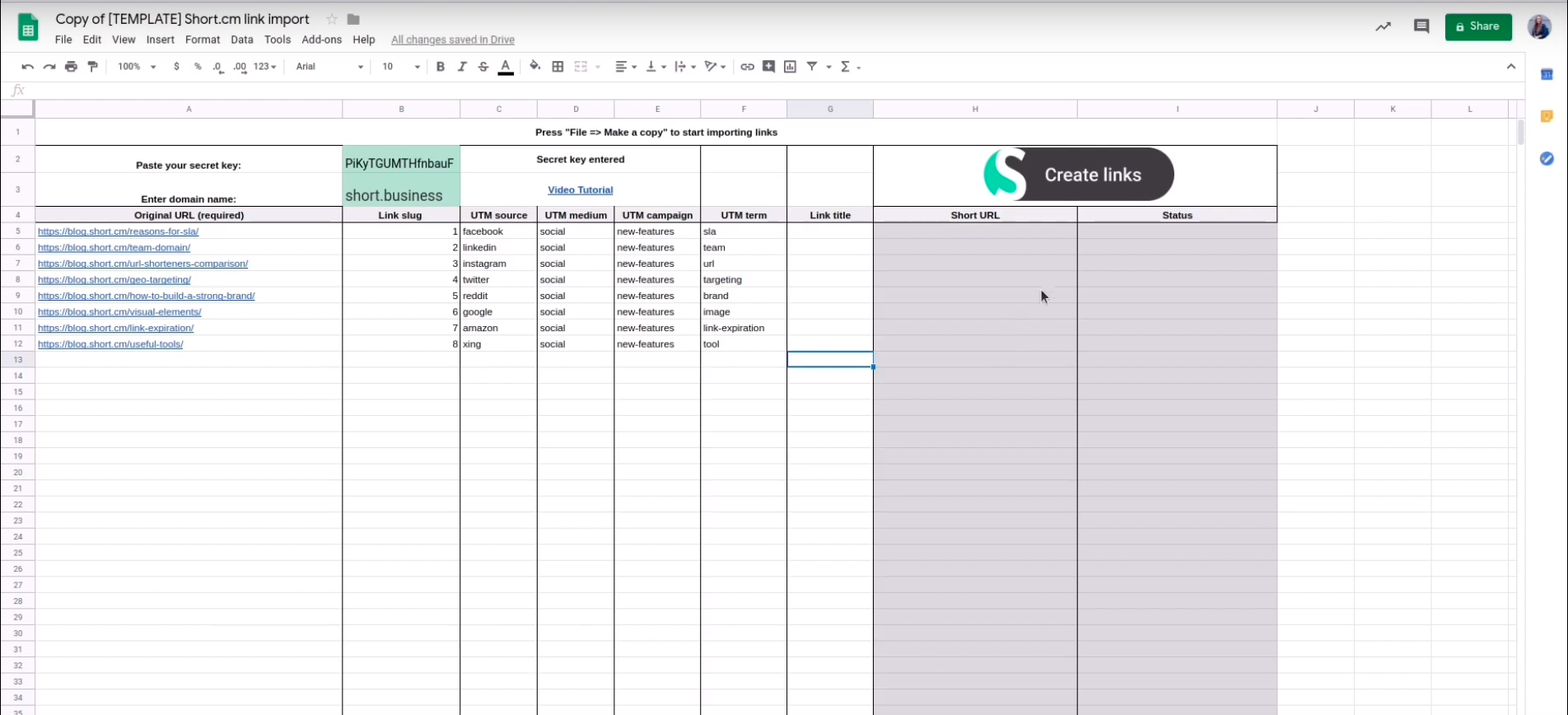Open Keep in the side panel
1568x715 pixels.
(1547, 116)
